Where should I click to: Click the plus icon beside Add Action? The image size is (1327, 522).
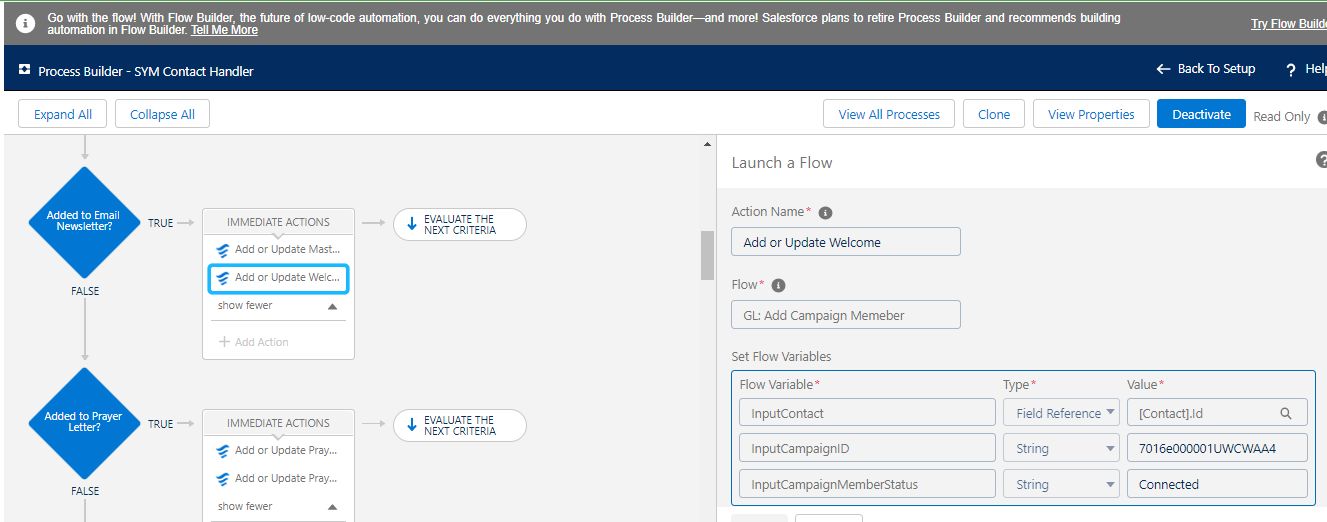coord(224,342)
